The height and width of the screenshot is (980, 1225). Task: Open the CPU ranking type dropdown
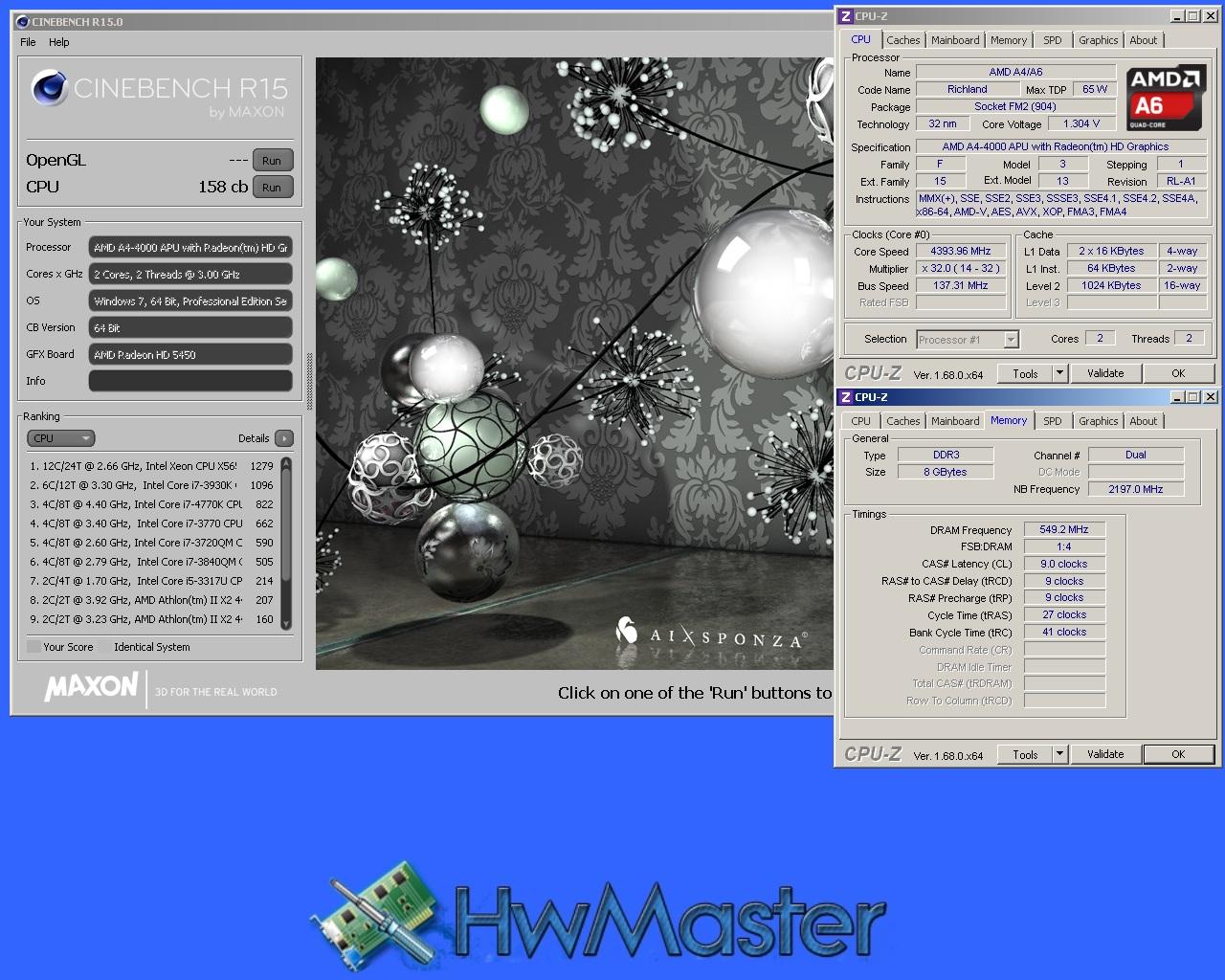pos(60,438)
